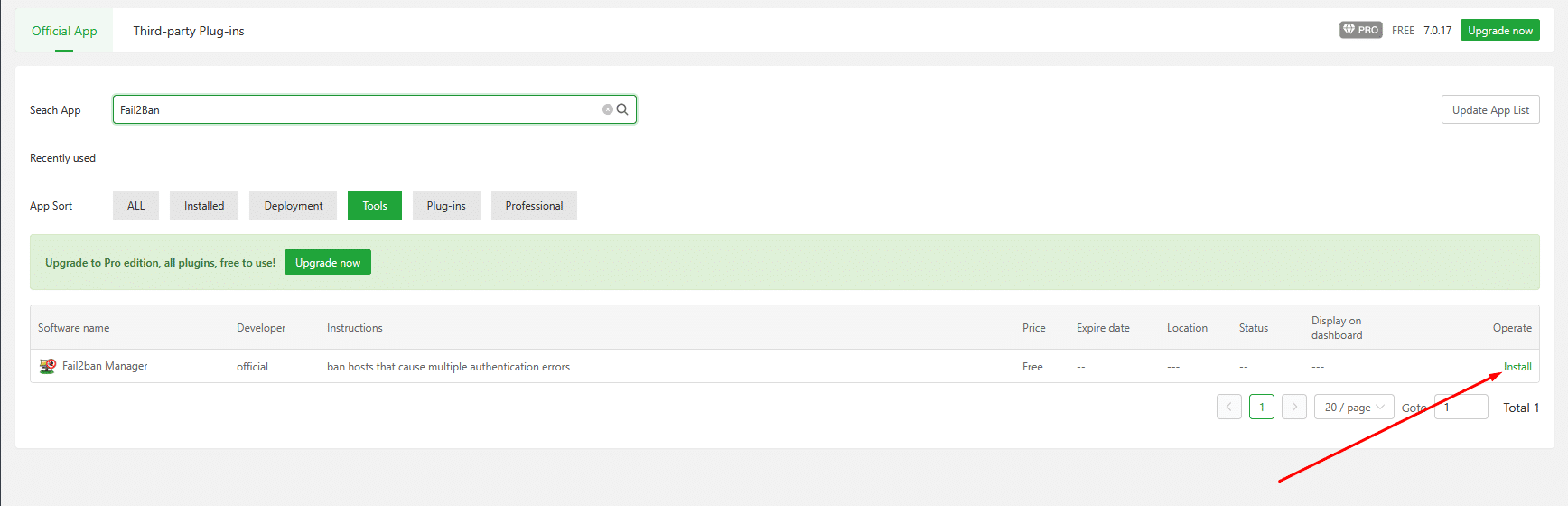Filter apps by Professional
Viewport: 1568px width, 506px height.
pos(534,205)
